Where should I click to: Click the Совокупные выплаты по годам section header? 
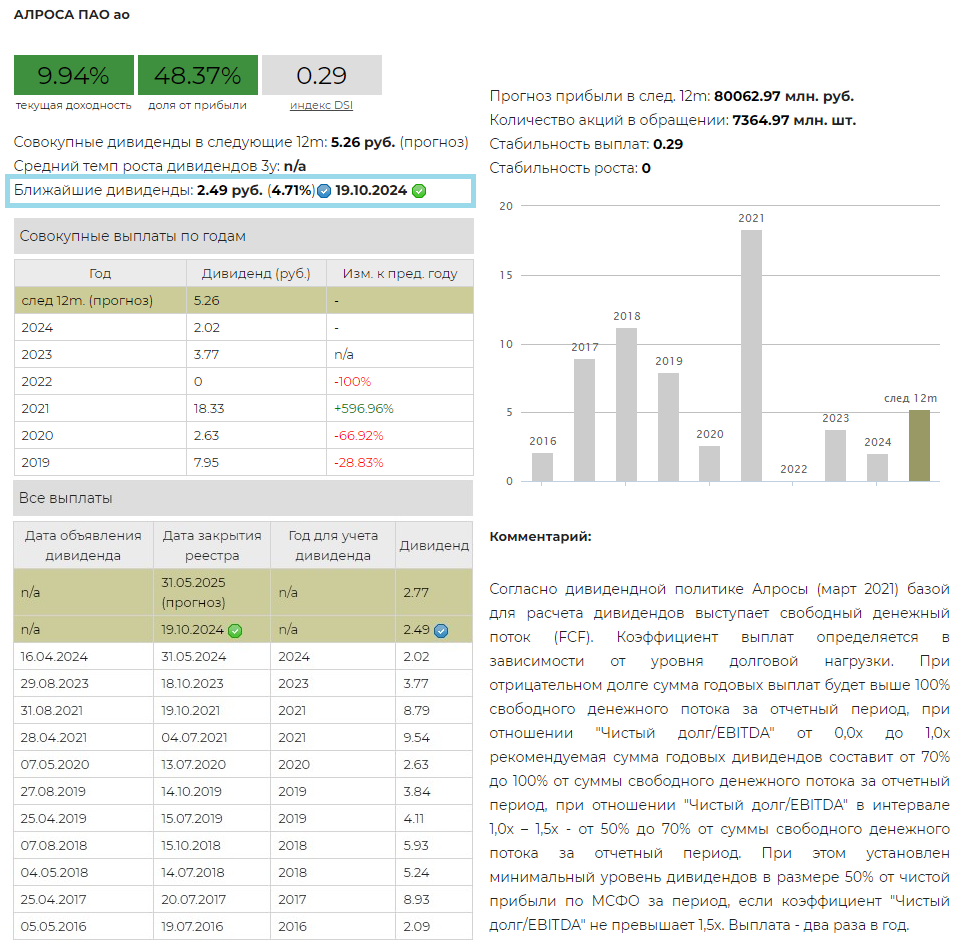coord(243,236)
